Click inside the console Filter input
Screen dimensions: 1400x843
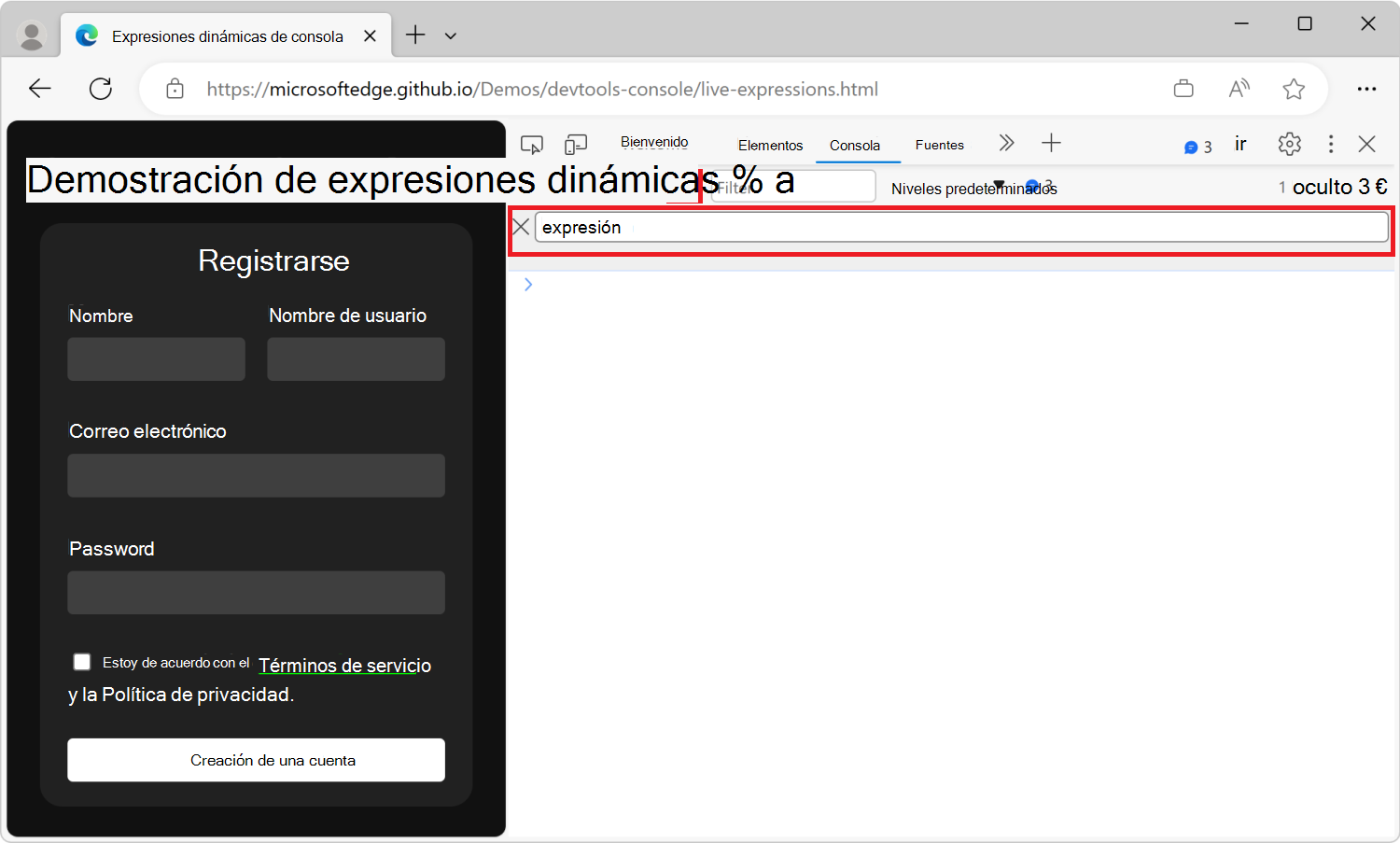[x=792, y=186]
